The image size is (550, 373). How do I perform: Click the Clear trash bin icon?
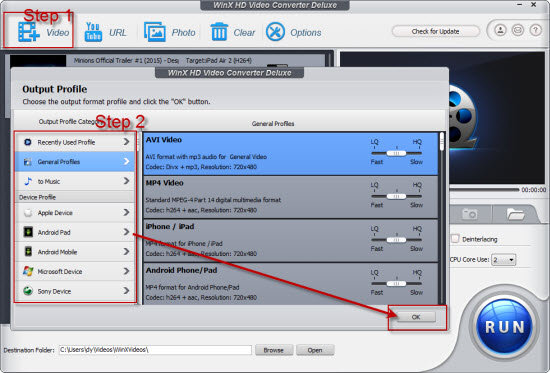[x=219, y=32]
